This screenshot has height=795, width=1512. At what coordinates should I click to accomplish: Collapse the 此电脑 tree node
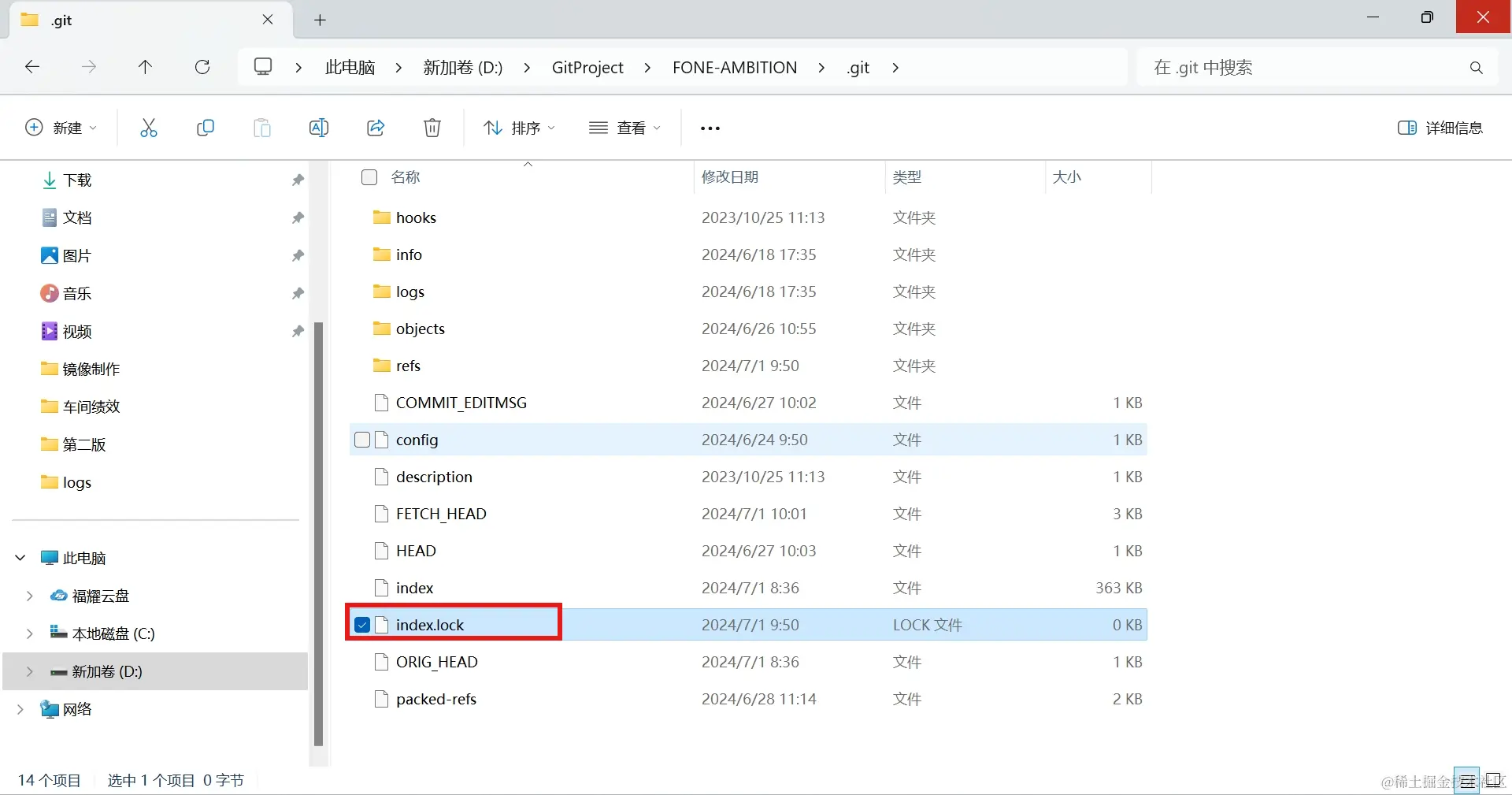click(20, 558)
